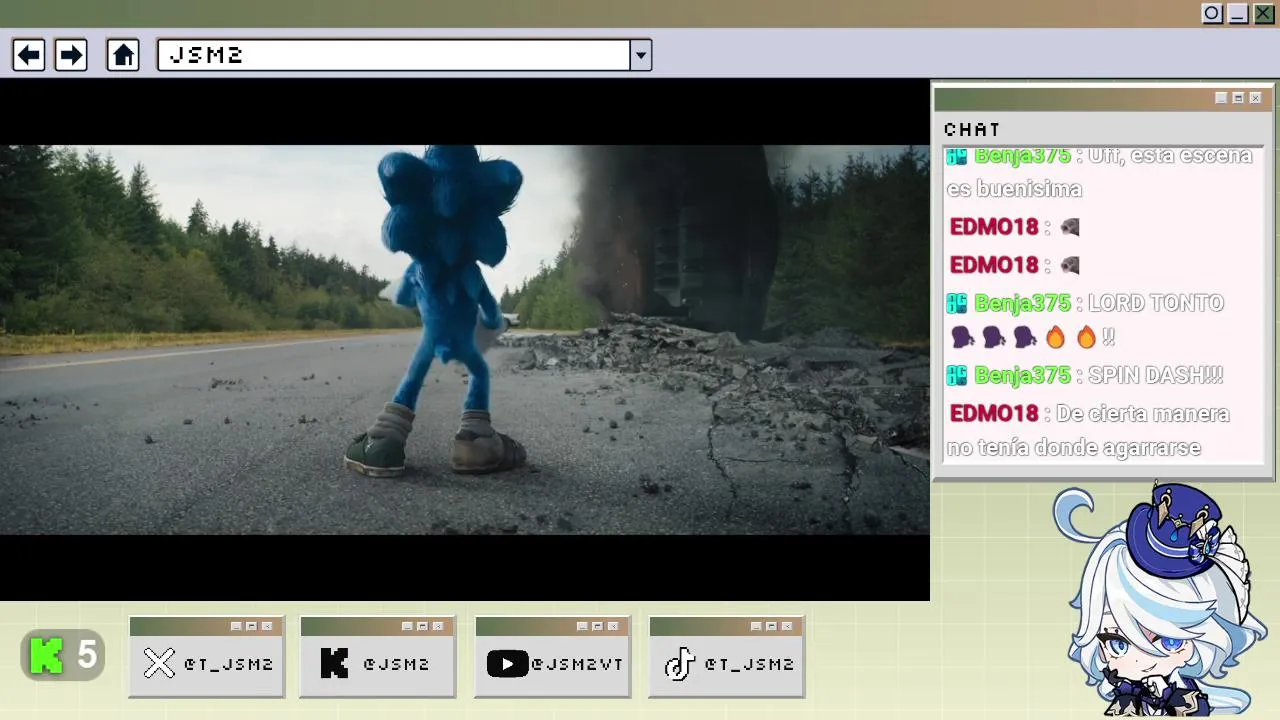
Task: Click the CHAT panel title
Action: [972, 129]
